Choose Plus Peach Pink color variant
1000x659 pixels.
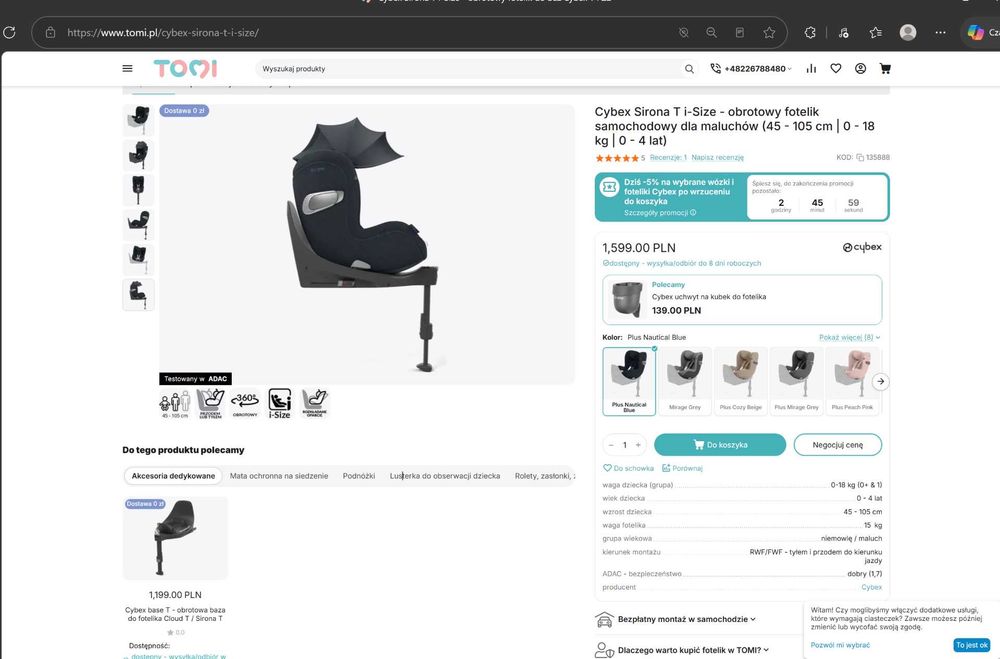pos(852,381)
